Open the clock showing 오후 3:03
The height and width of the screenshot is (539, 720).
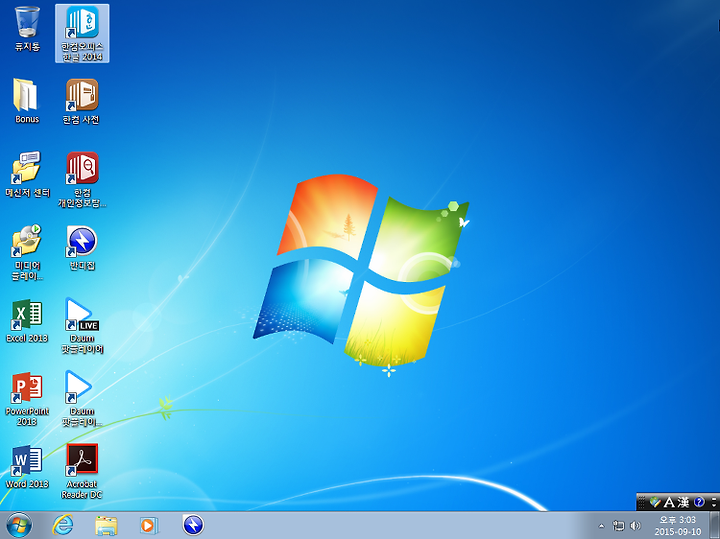point(678,520)
